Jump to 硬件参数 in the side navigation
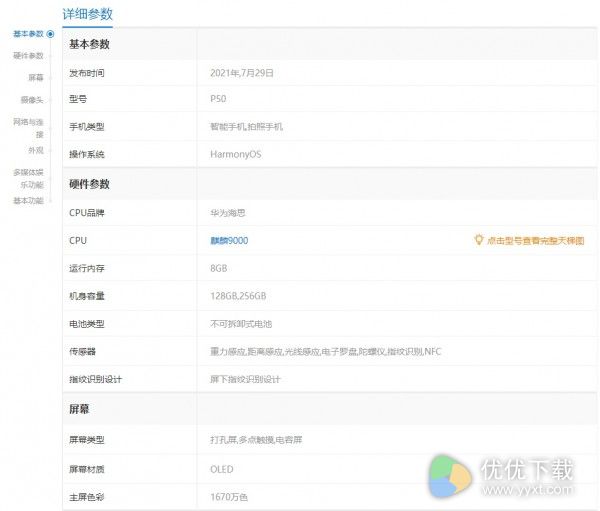Image resolution: width=600 pixels, height=511 pixels. 28,56
